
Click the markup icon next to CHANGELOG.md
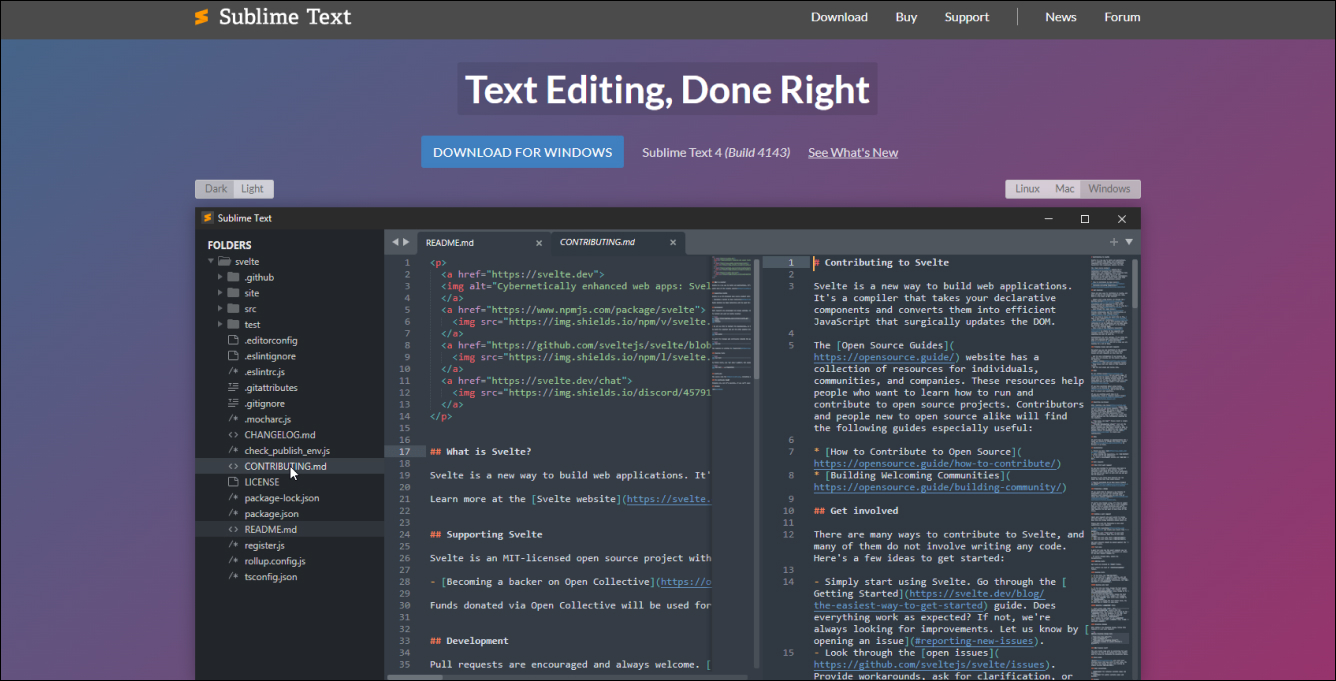coord(233,435)
